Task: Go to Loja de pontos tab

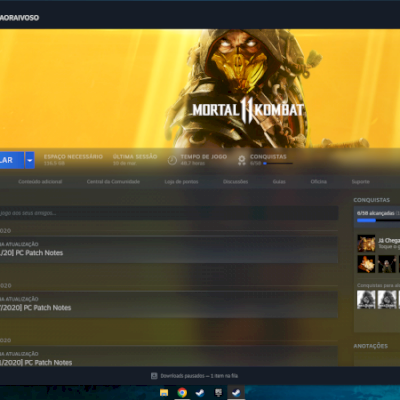Action: pos(181,182)
